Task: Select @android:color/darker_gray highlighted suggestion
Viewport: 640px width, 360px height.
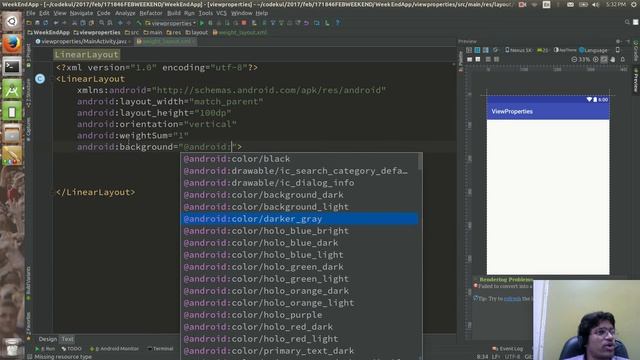Action: coord(299,219)
